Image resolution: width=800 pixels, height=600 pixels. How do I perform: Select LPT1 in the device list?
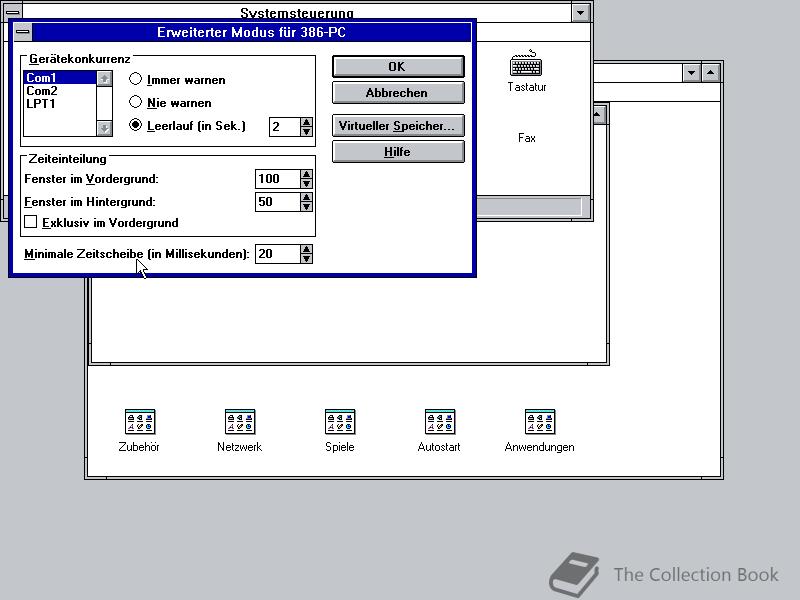point(60,104)
